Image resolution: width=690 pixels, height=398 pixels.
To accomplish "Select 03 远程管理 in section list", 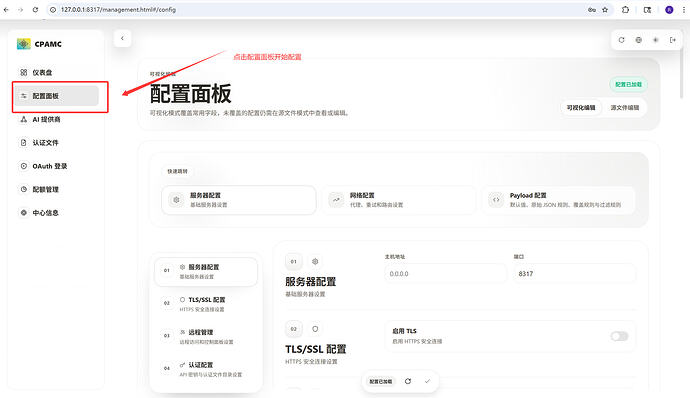I will [x=206, y=336].
